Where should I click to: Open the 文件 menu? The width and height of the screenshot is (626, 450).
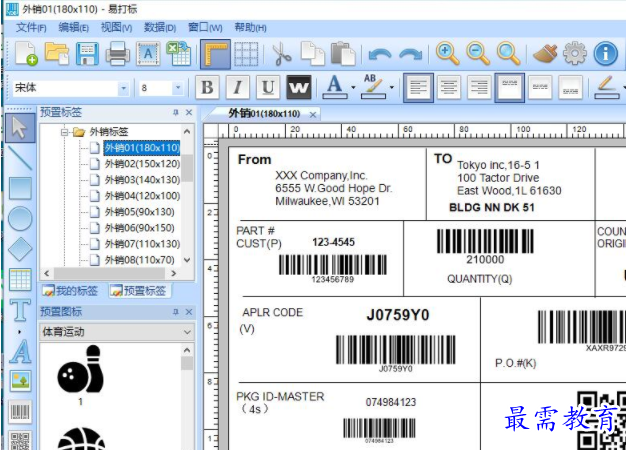[x=31, y=28]
